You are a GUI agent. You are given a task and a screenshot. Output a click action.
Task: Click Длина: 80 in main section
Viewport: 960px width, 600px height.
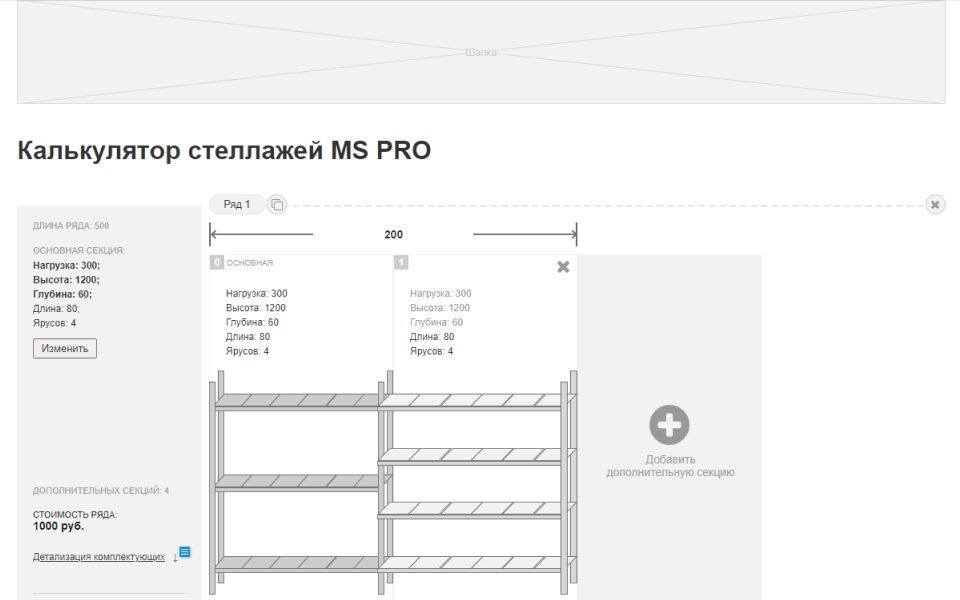pos(248,337)
